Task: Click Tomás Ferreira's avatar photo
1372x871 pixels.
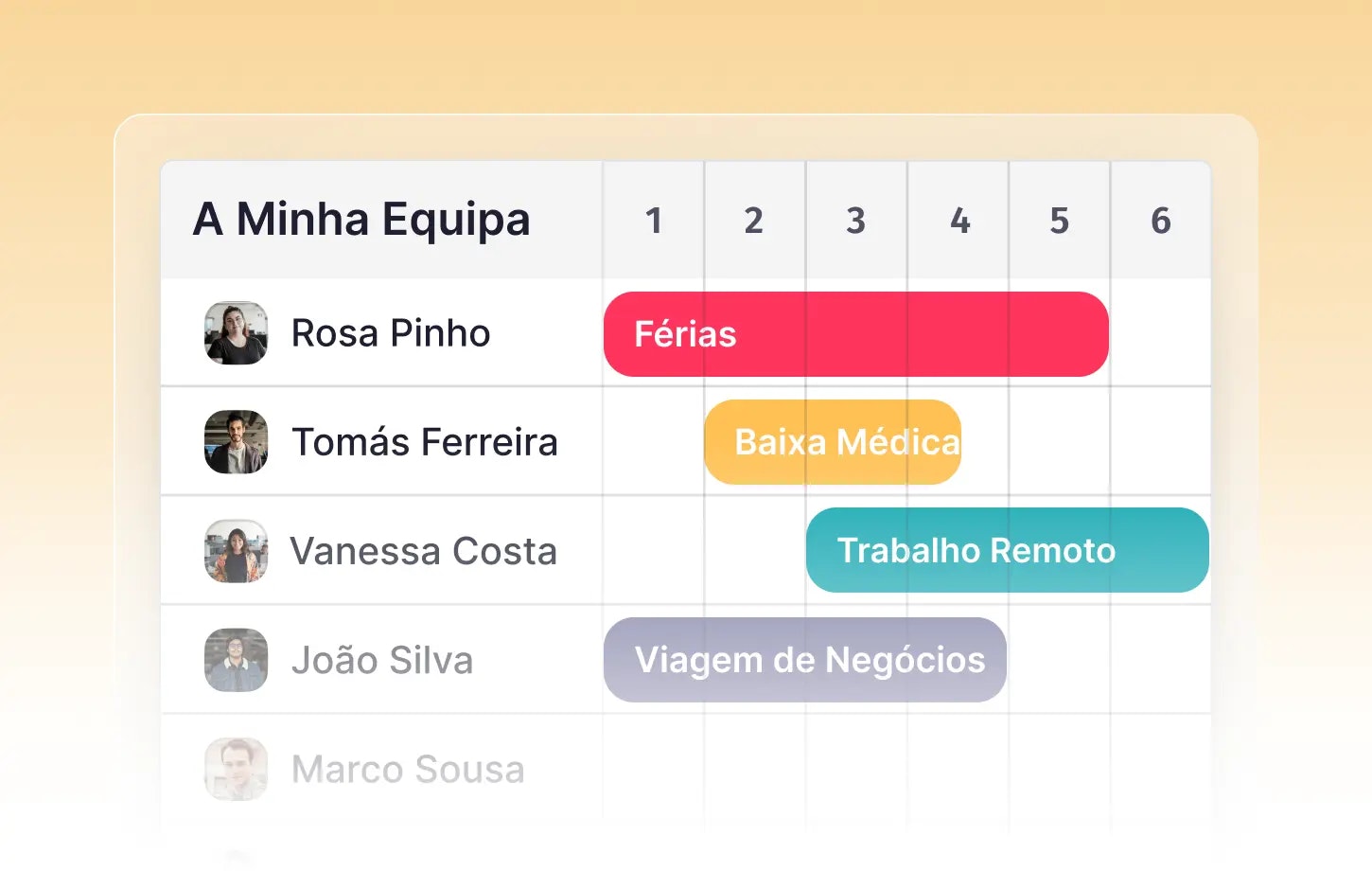Action: (236, 442)
